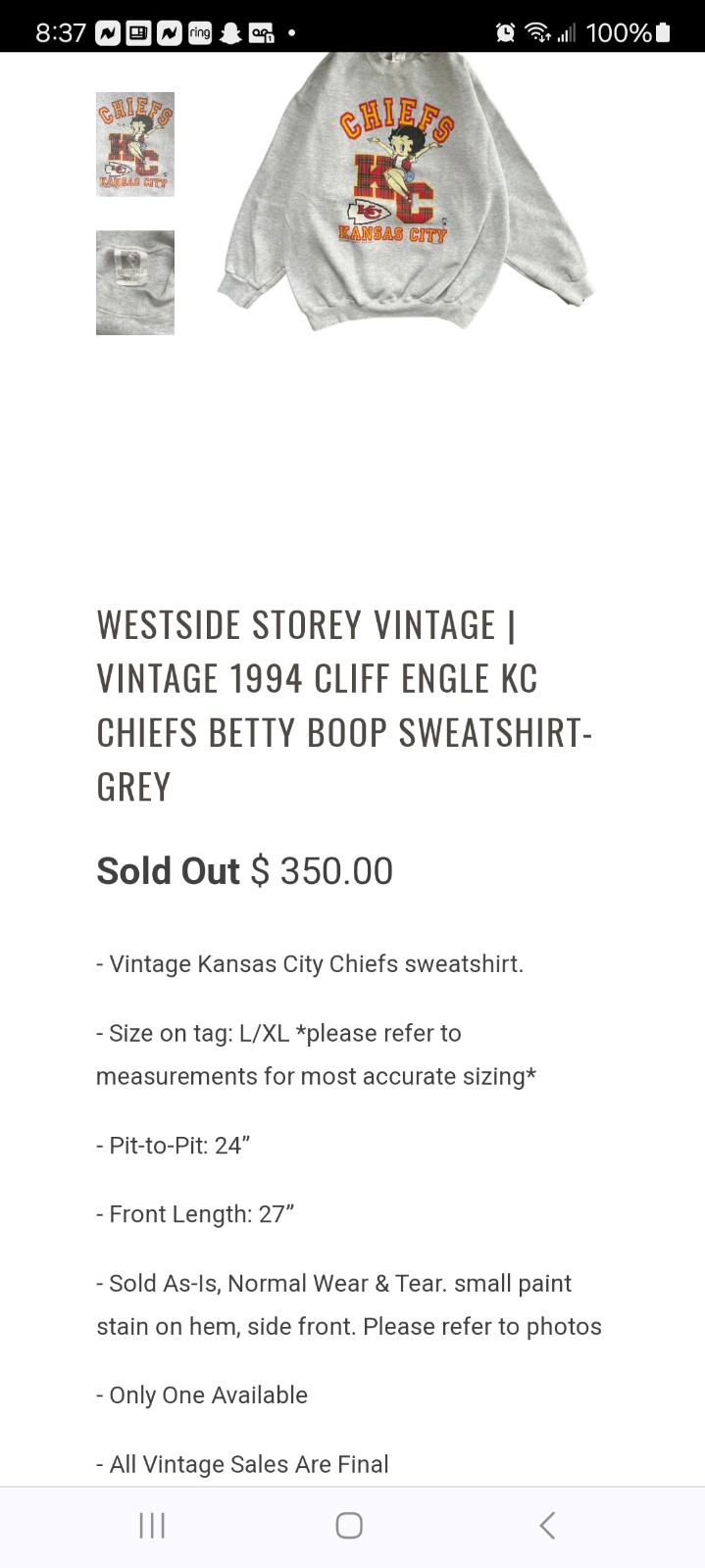Tap the Snapchat ghost notification icon
705x1568 pixels.
(x=231, y=33)
